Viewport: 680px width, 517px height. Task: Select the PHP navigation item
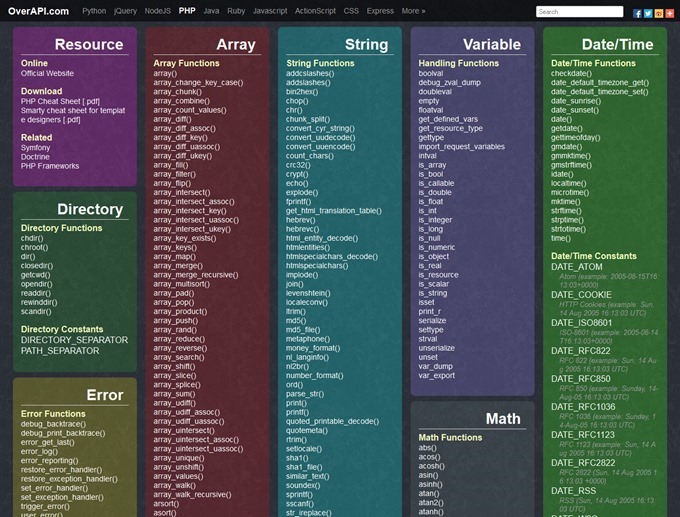tap(187, 11)
